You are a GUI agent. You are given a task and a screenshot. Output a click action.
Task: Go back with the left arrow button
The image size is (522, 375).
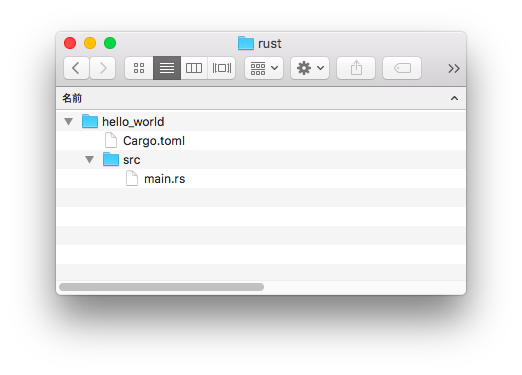pos(76,68)
